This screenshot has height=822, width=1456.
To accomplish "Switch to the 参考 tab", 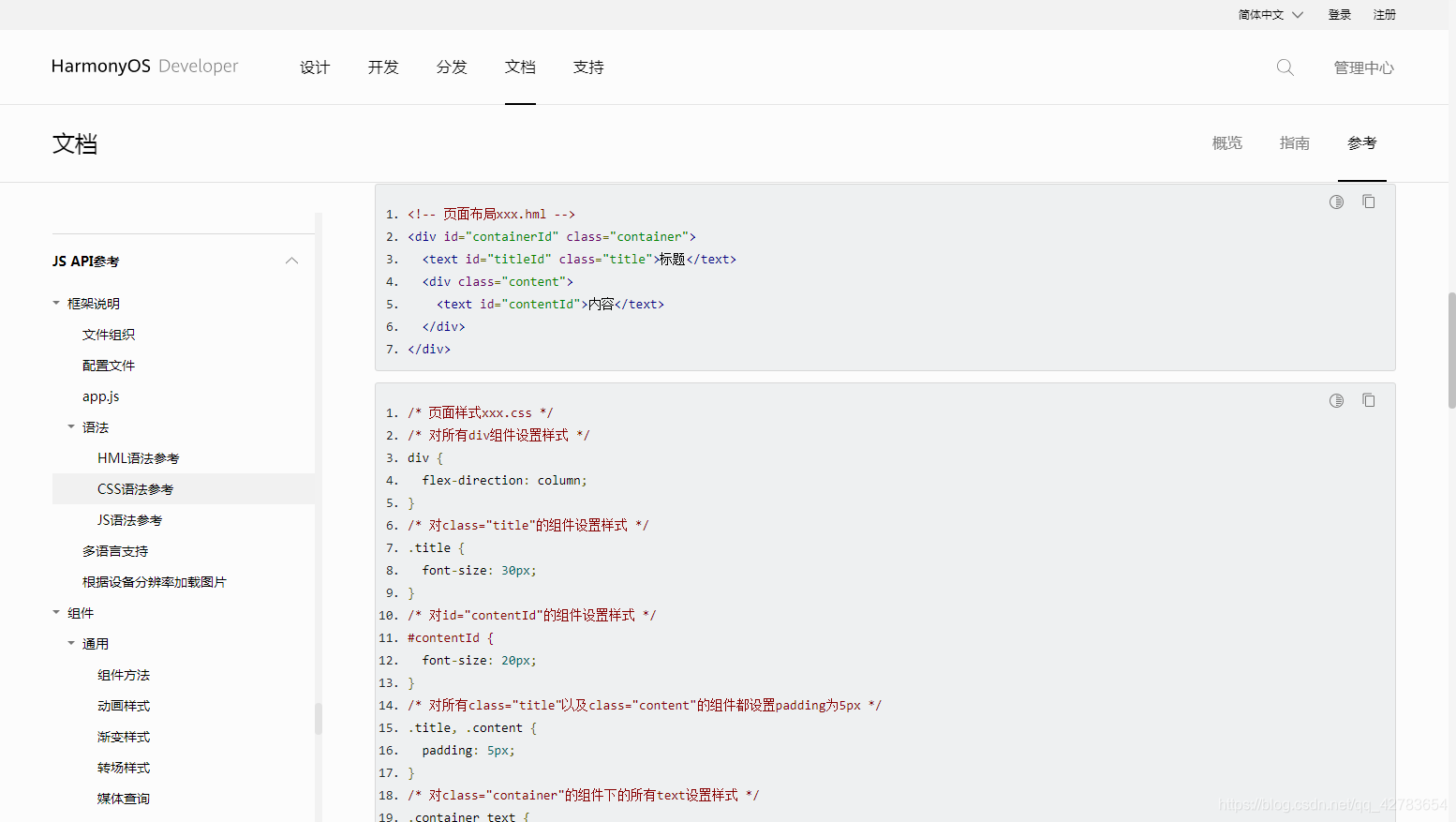I will (x=1362, y=142).
